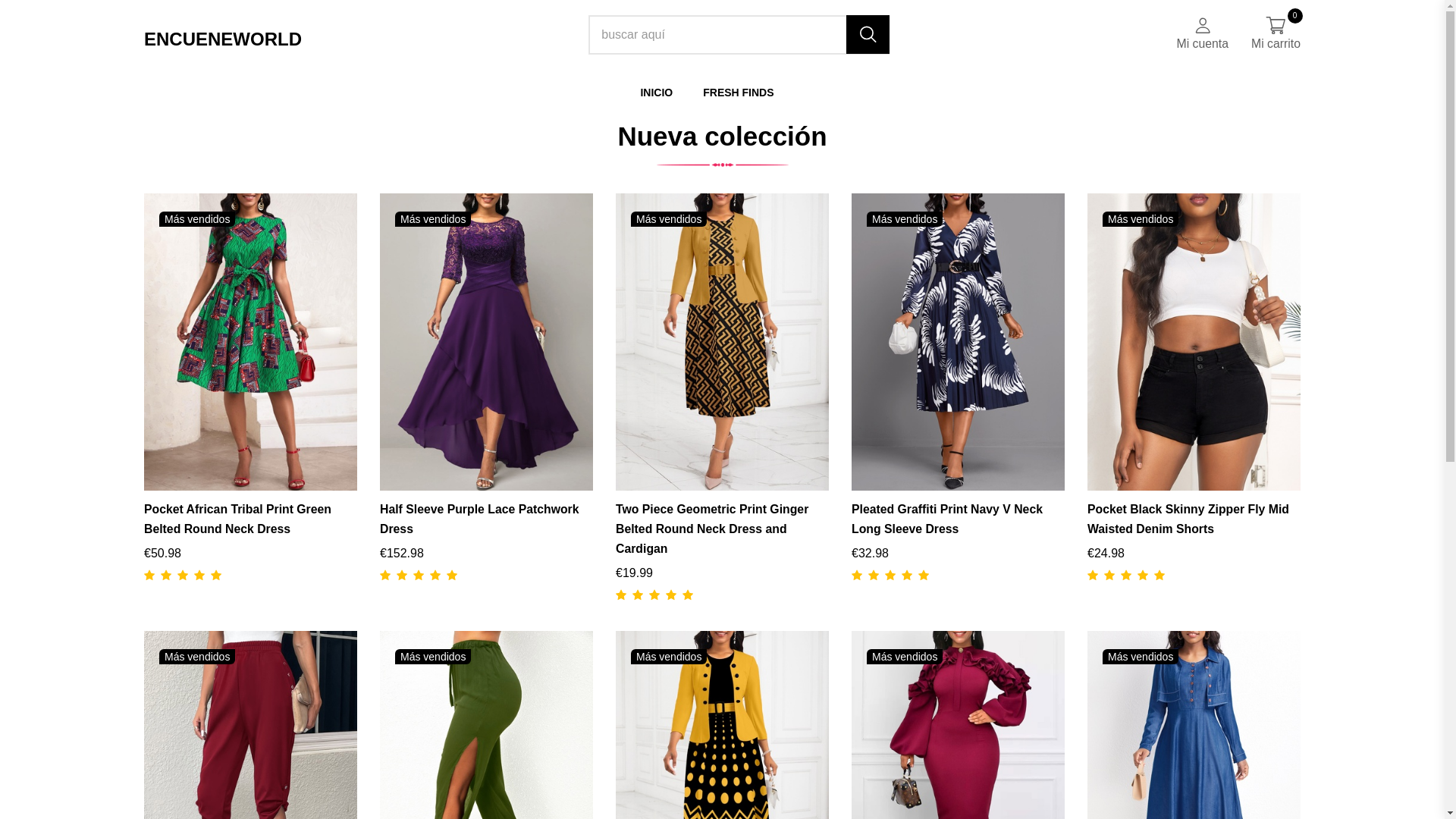Click star rating under green tribal dress
1456x819 pixels.
[x=183, y=576]
